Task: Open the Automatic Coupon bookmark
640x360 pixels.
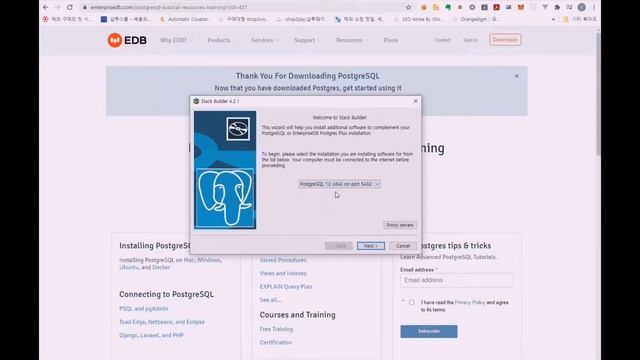Action: coord(185,19)
